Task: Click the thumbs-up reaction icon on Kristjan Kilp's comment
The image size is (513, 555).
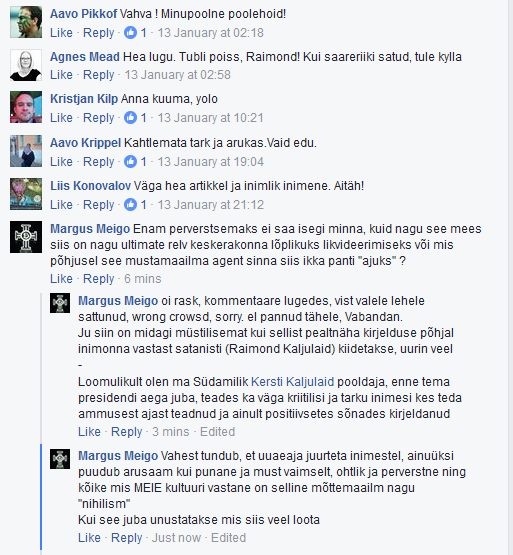Action: tap(130, 118)
